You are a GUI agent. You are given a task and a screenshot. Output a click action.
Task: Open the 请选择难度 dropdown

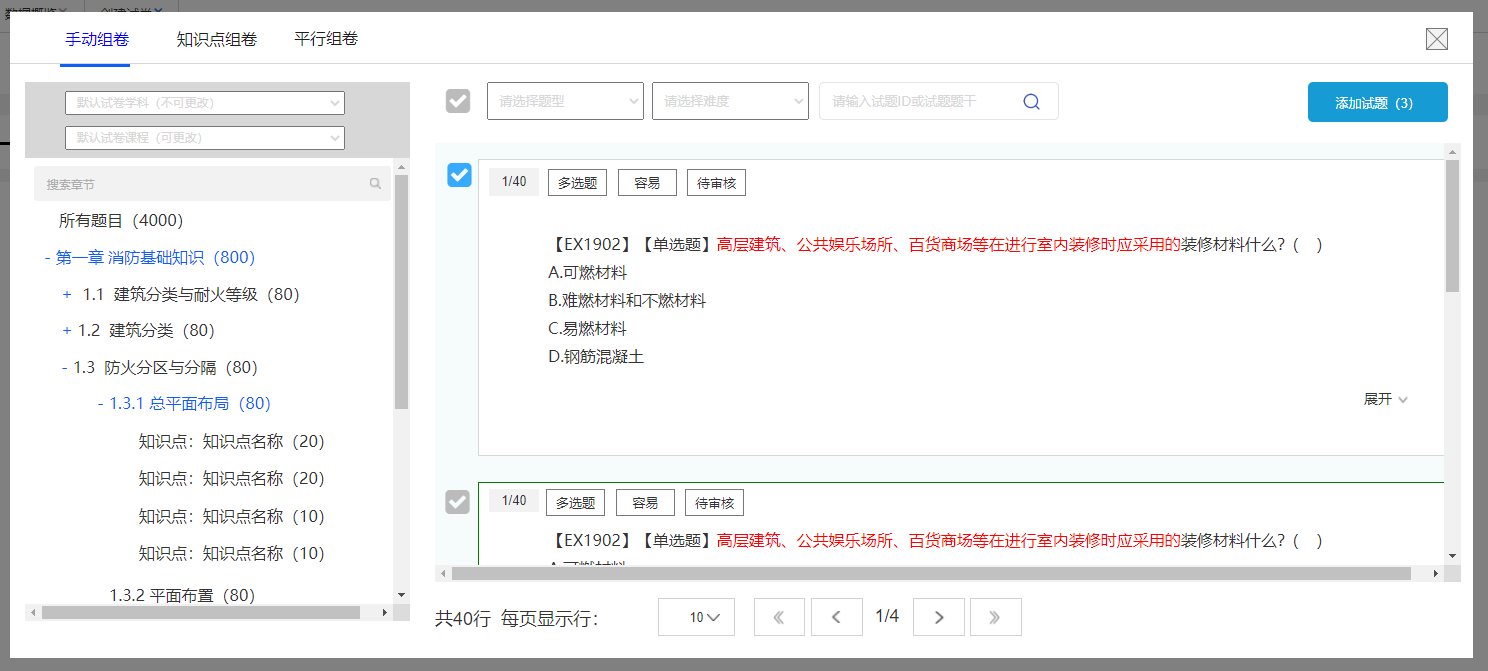pyautogui.click(x=730, y=101)
